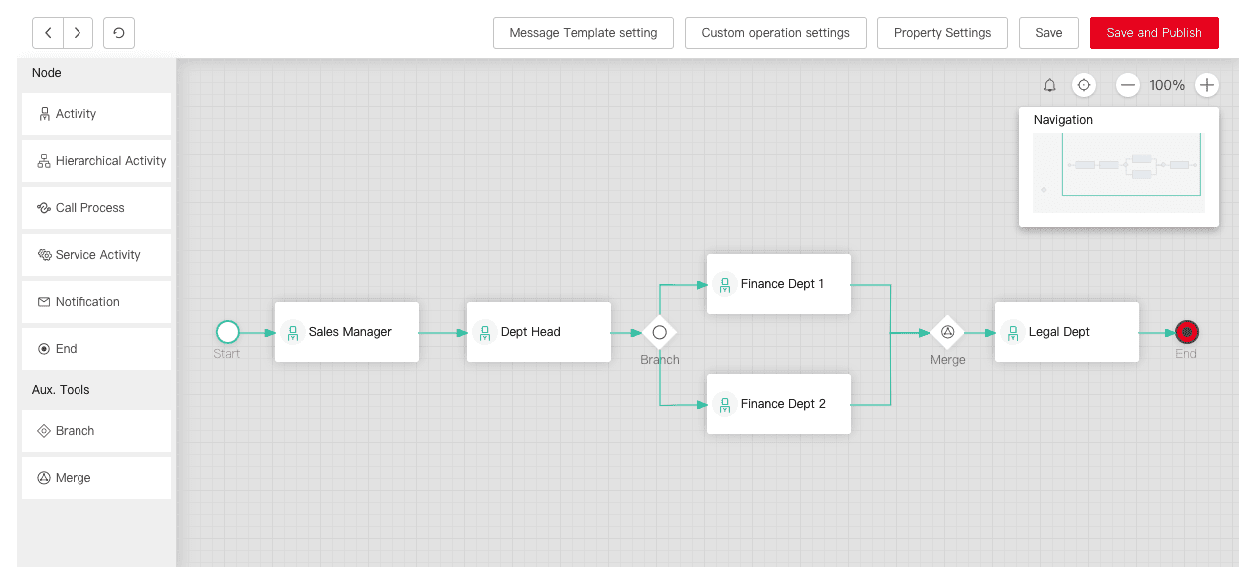Open Property Settings

pos(942,33)
